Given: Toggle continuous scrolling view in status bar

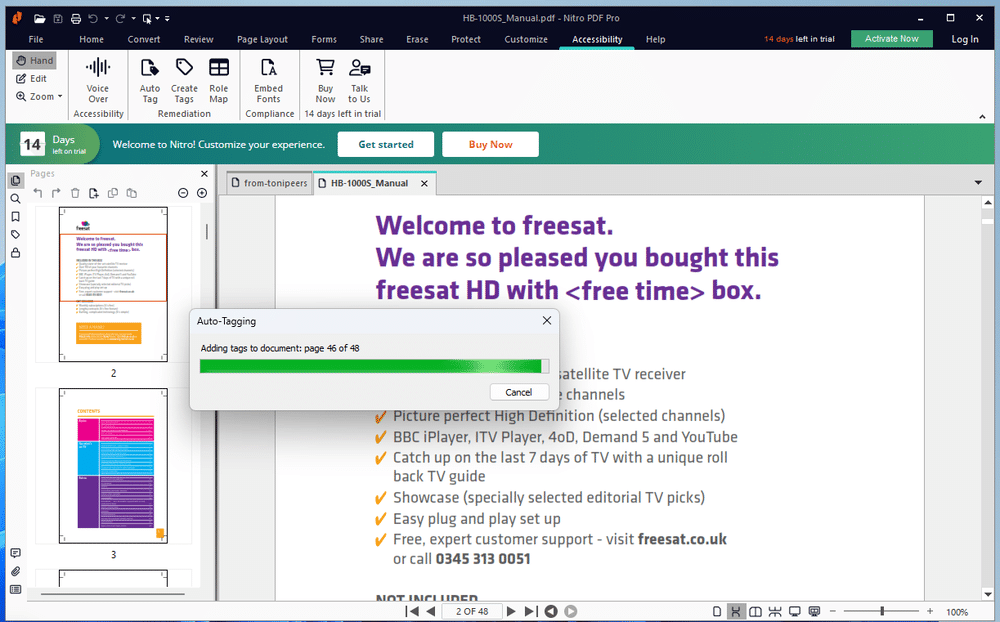Looking at the screenshot, I should tap(737, 610).
